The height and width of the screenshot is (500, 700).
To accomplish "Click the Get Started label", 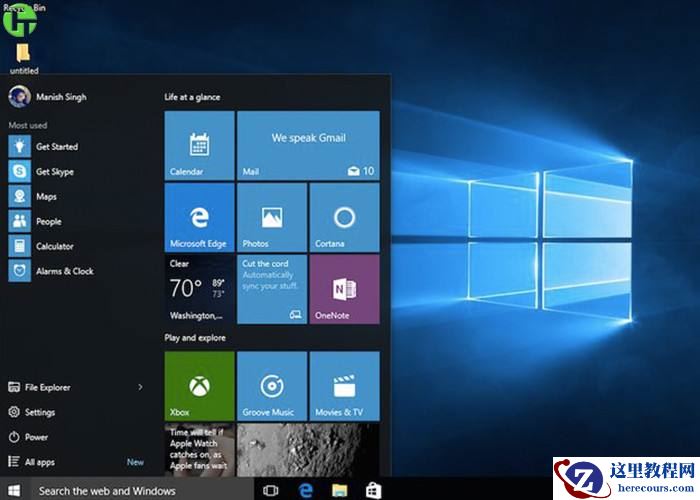I will coord(57,146).
